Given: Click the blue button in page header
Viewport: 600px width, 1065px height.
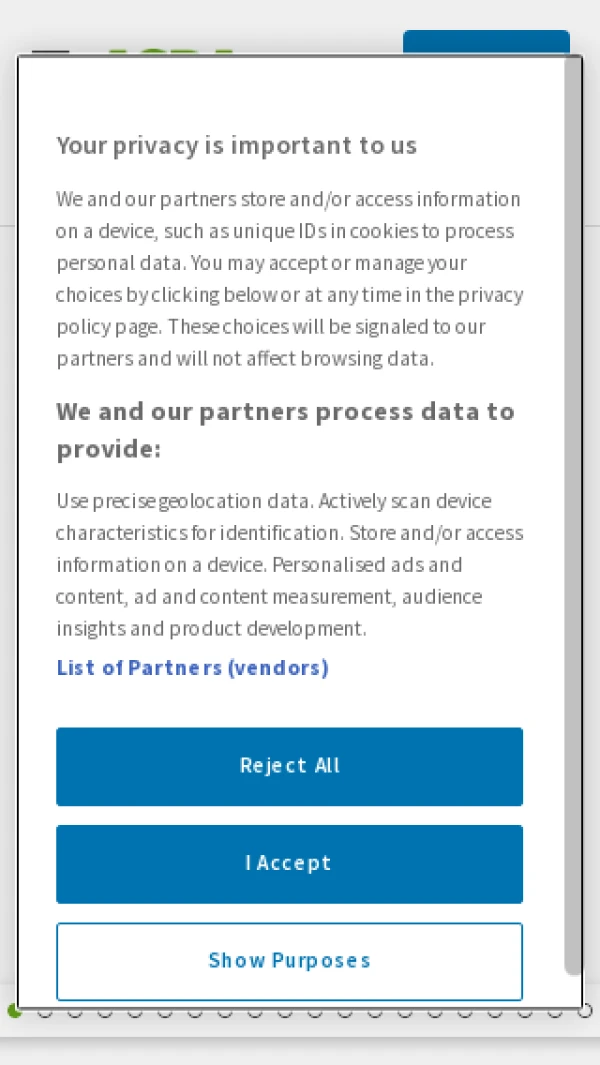Looking at the screenshot, I should [486, 42].
